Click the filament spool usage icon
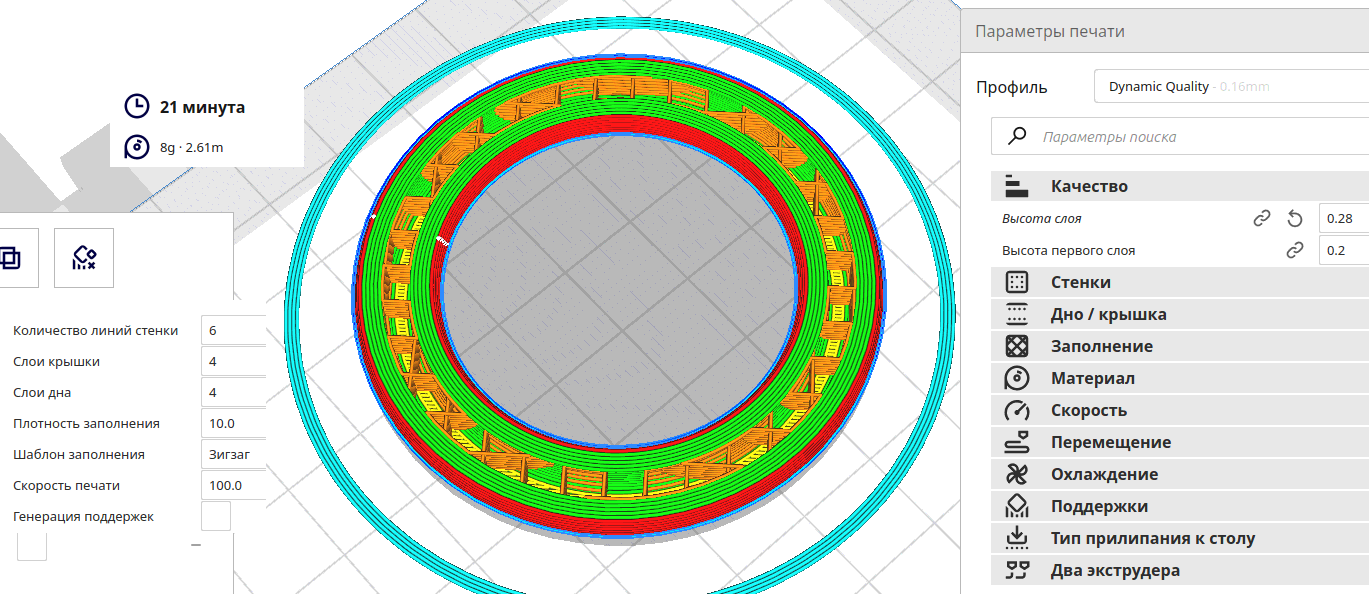 [136, 147]
